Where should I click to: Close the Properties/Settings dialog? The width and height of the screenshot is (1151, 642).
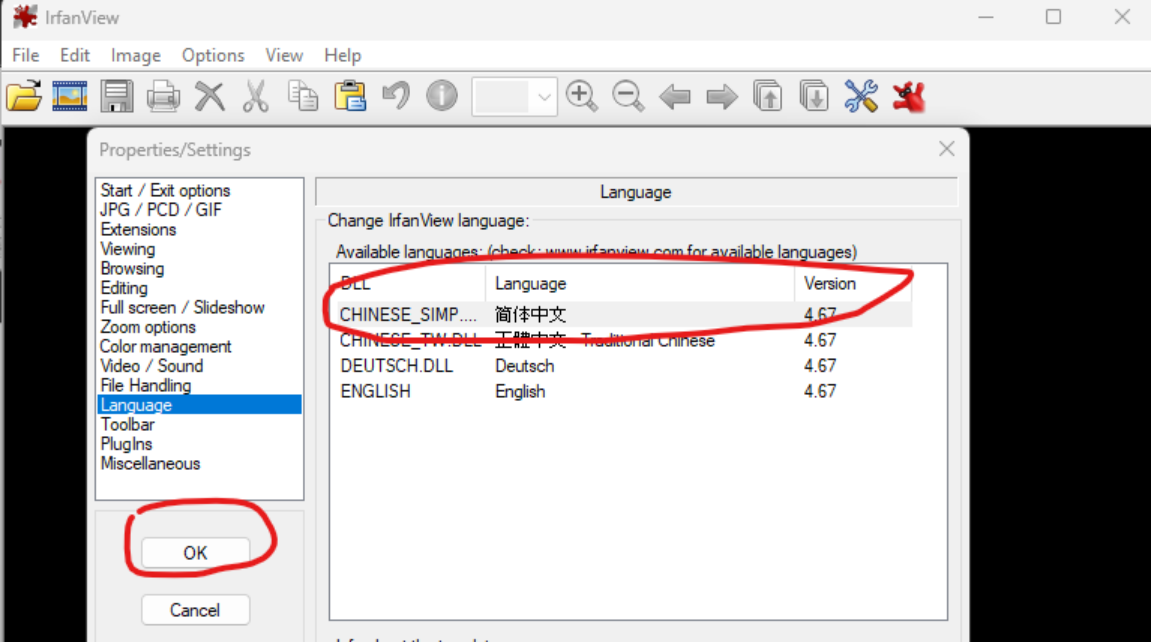pos(947,149)
